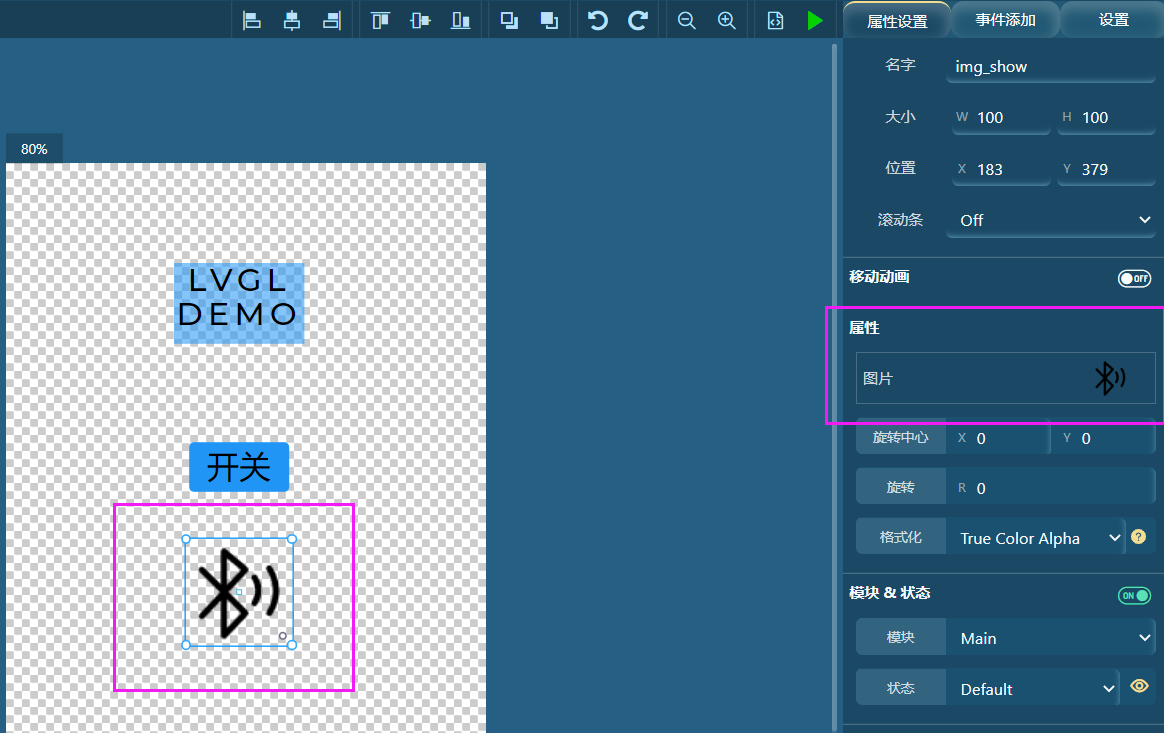
Task: Click the 80% zoom level label
Action: [34, 149]
